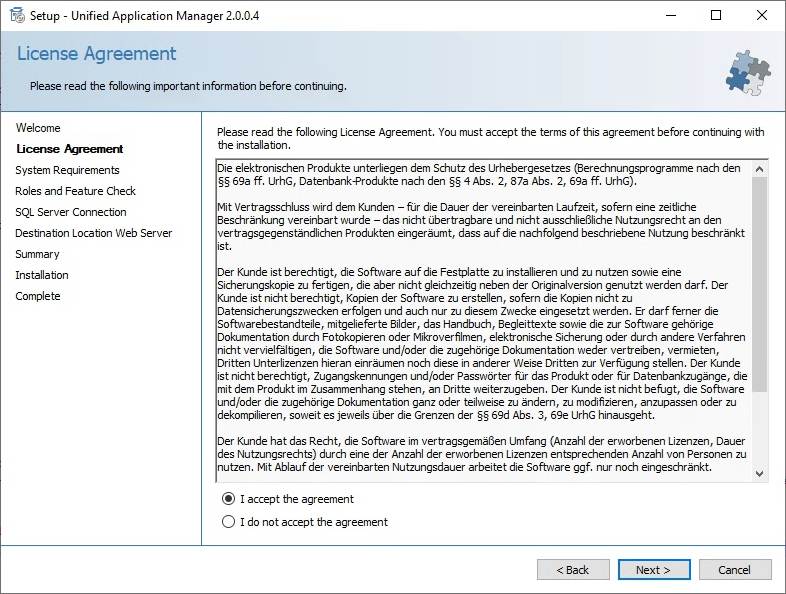Click Roles and Feature Check step

click(x=75, y=191)
